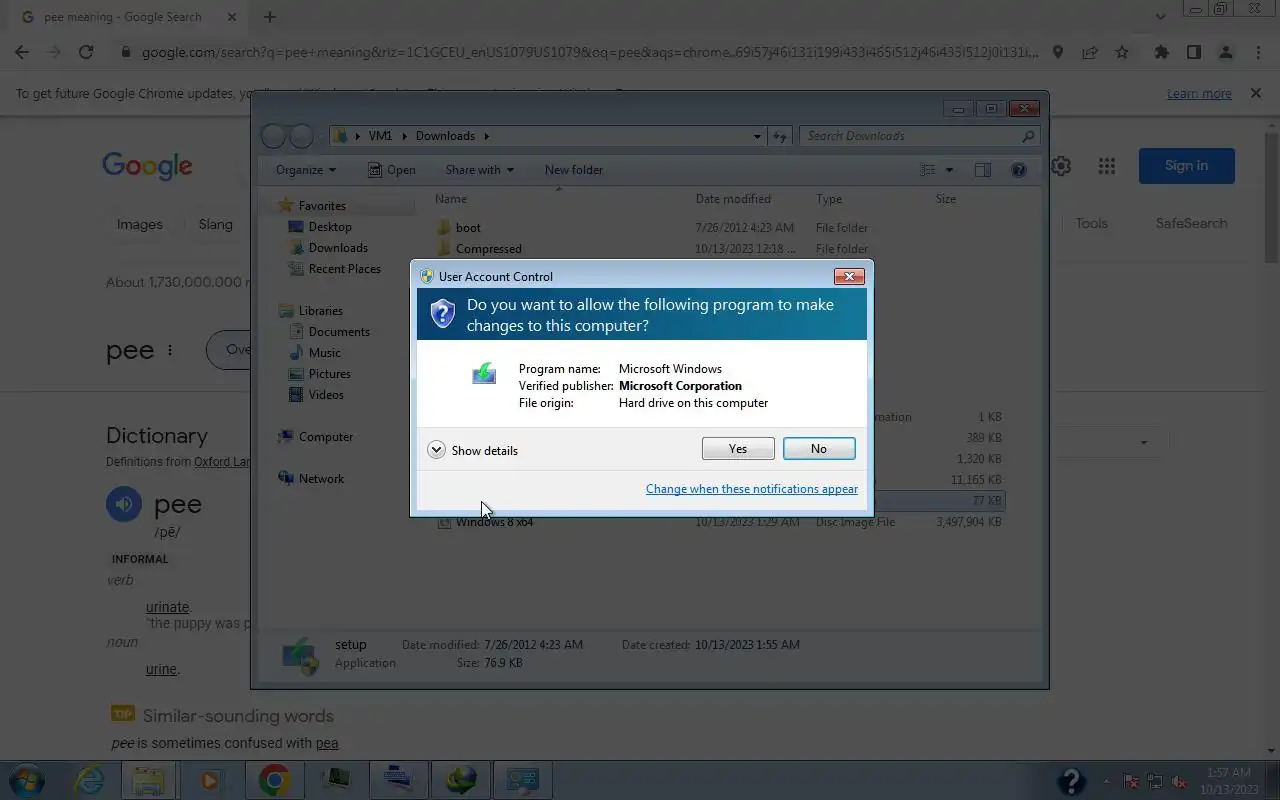This screenshot has height=800, width=1280.
Task: Click No in User Account Control dialog
Action: tap(819, 449)
